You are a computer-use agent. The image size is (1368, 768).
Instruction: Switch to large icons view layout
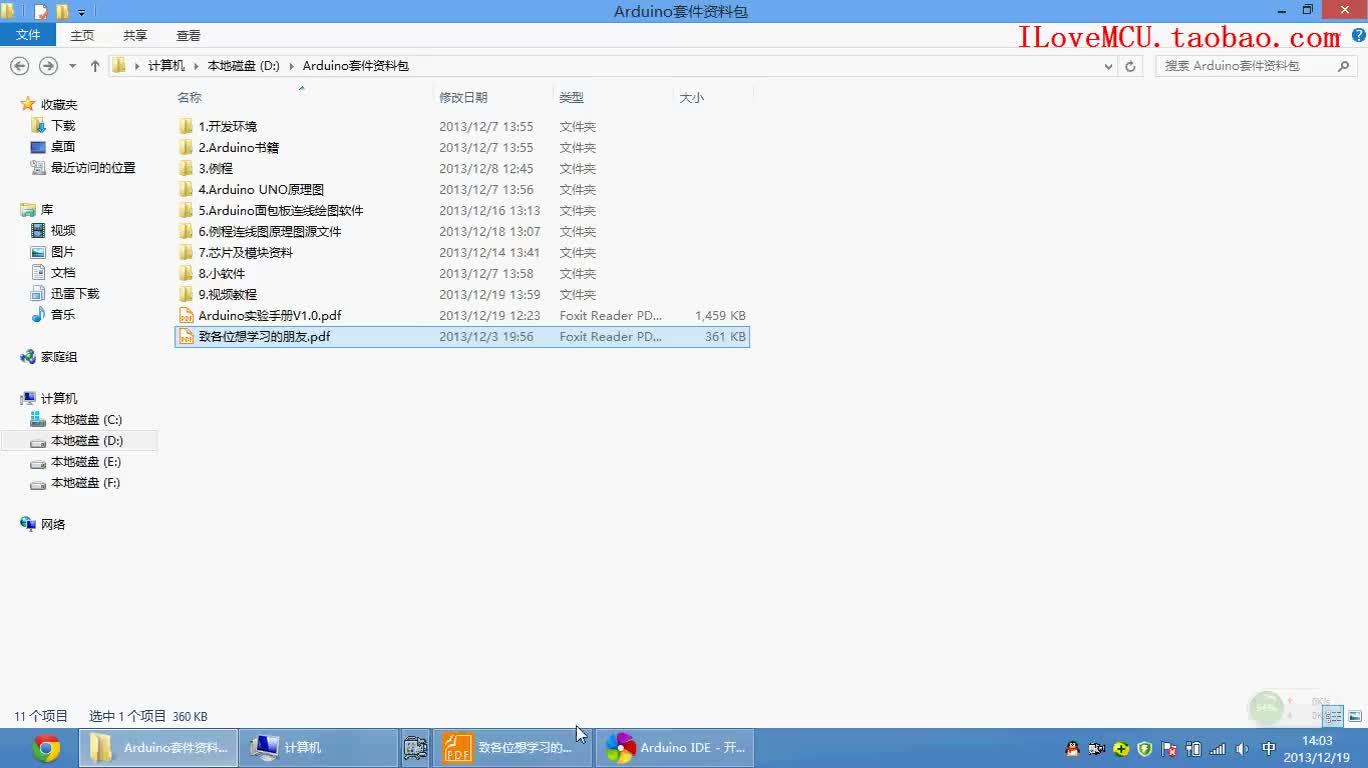tap(1355, 716)
